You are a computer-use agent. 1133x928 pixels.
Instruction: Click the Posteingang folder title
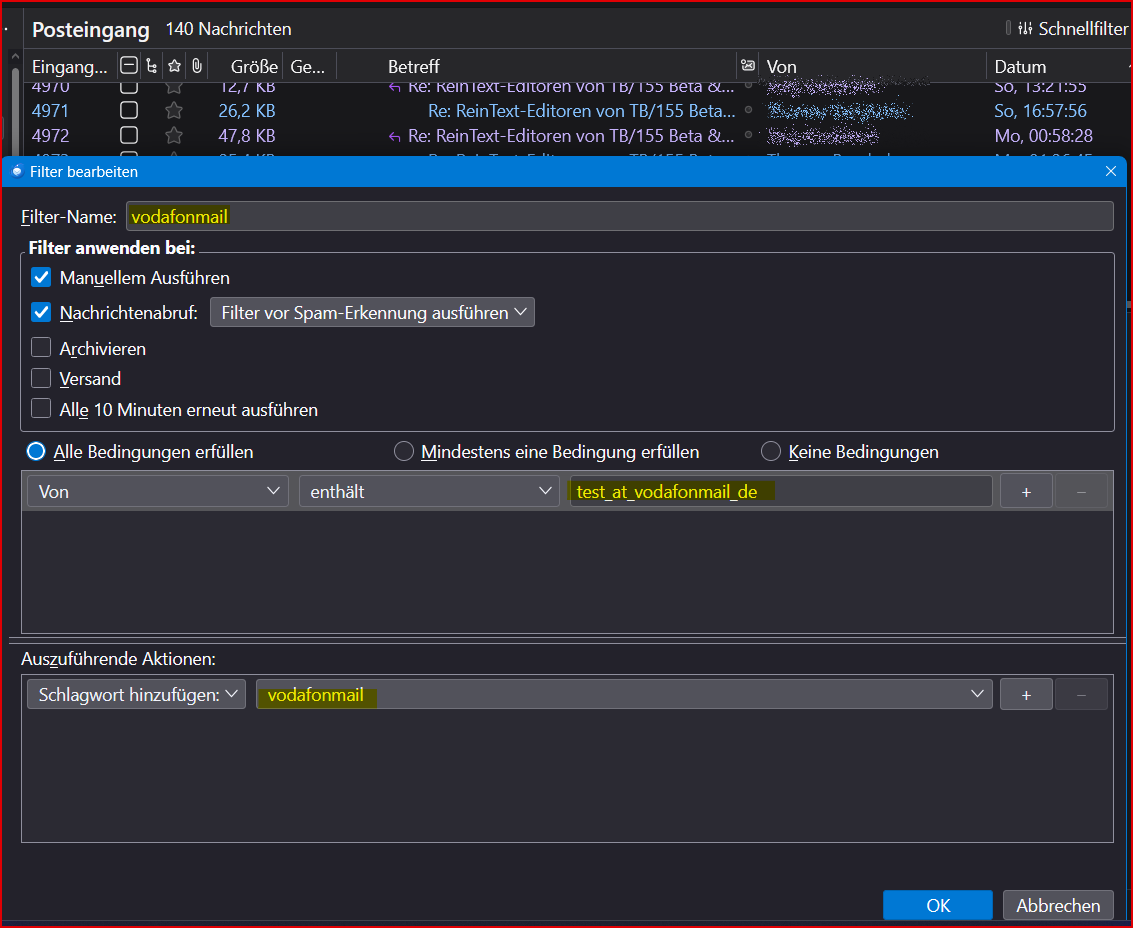pyautogui.click(x=91, y=30)
